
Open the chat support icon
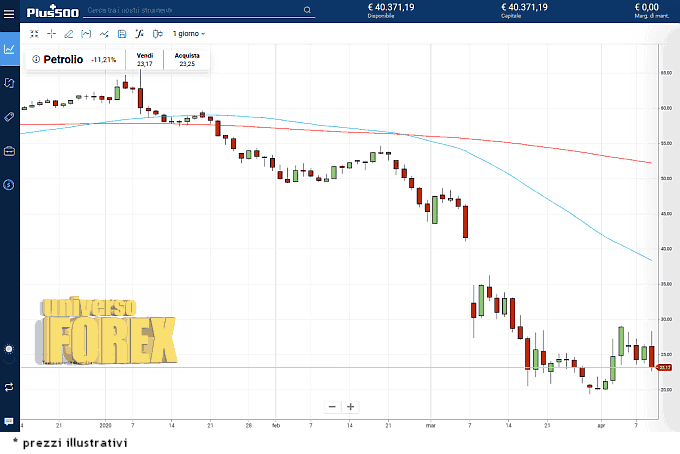pos(9,422)
